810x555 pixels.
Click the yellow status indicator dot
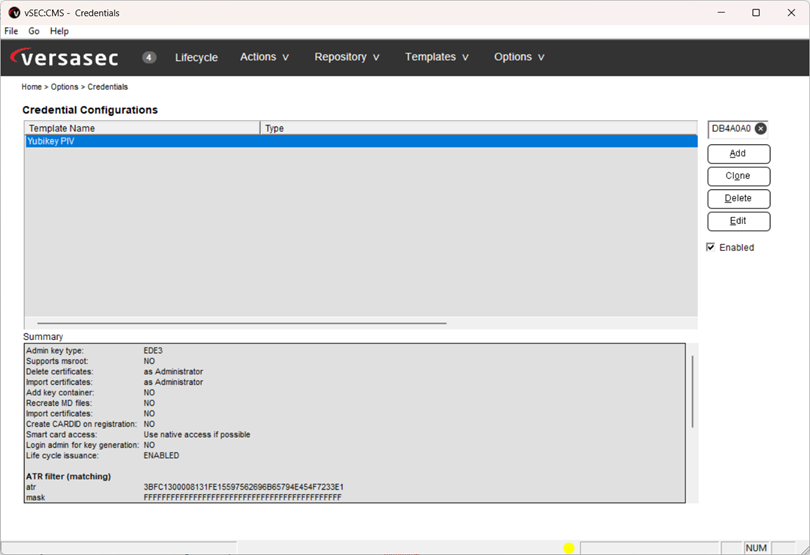(x=569, y=548)
